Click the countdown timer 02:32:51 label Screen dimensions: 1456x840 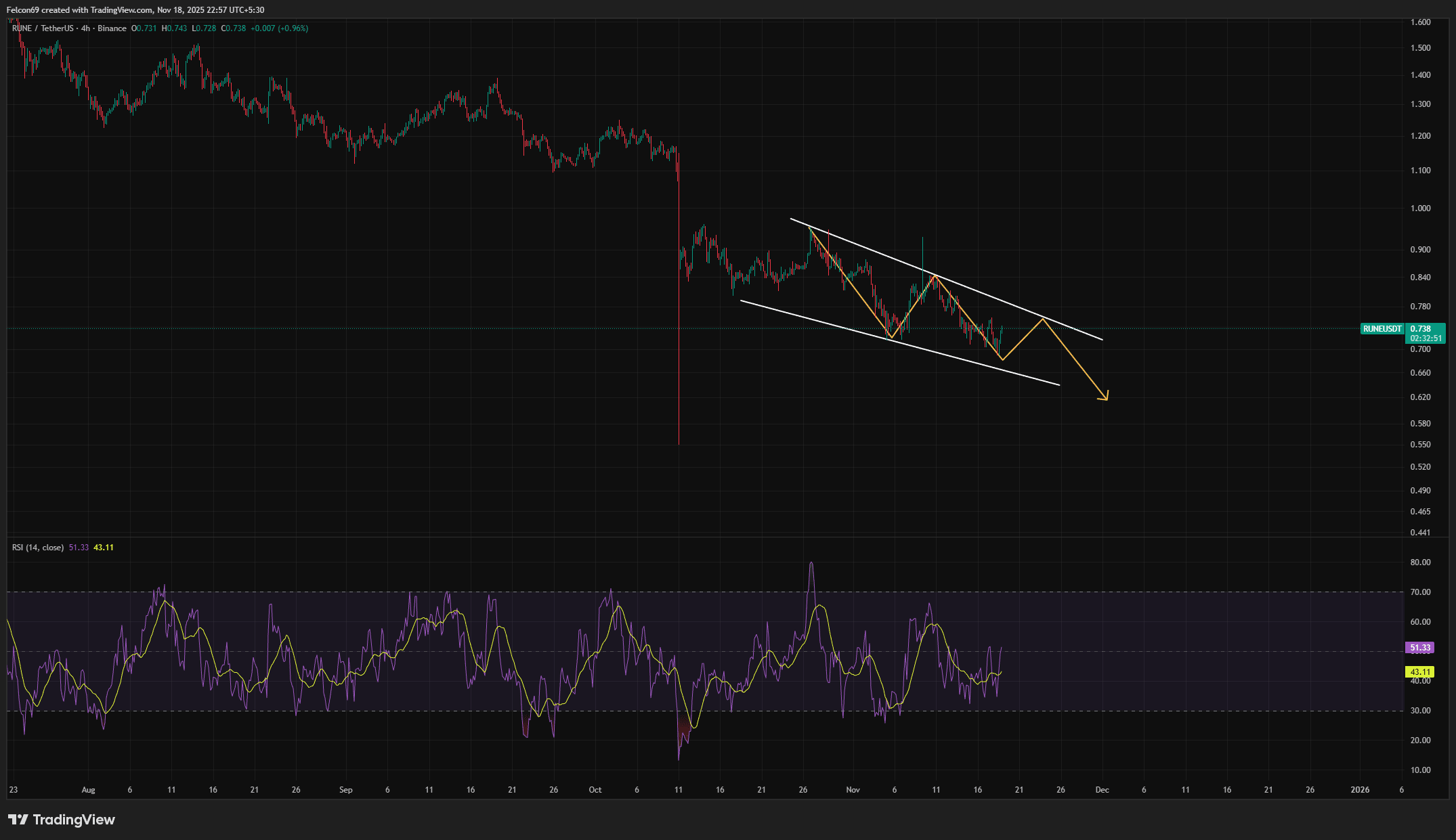pyautogui.click(x=1425, y=338)
